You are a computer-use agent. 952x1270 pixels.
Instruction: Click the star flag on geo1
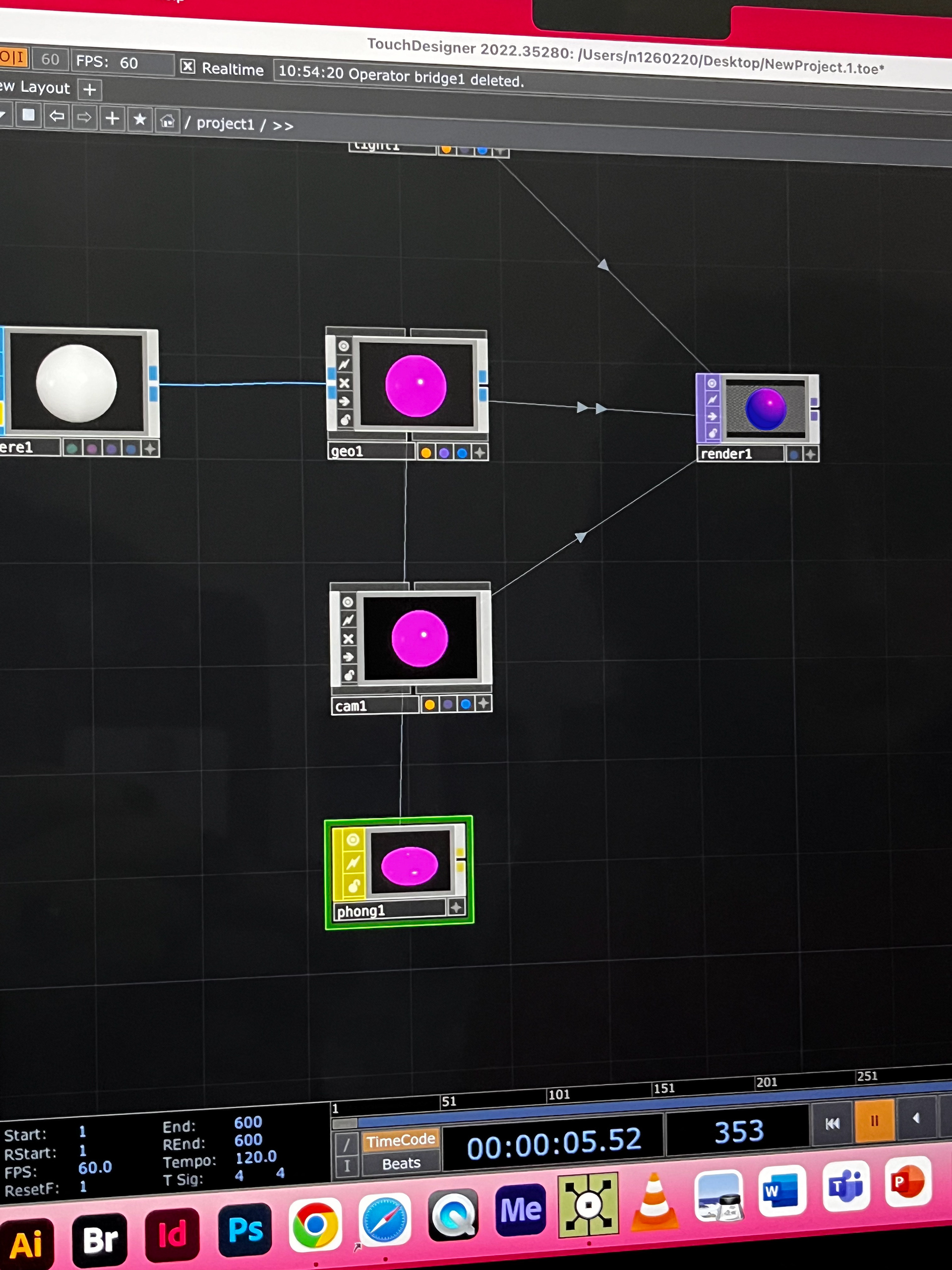[x=480, y=452]
